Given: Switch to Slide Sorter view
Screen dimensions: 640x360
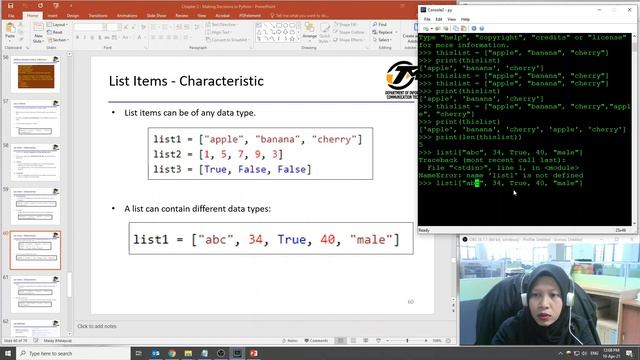Looking at the screenshot, I should (x=353, y=340).
